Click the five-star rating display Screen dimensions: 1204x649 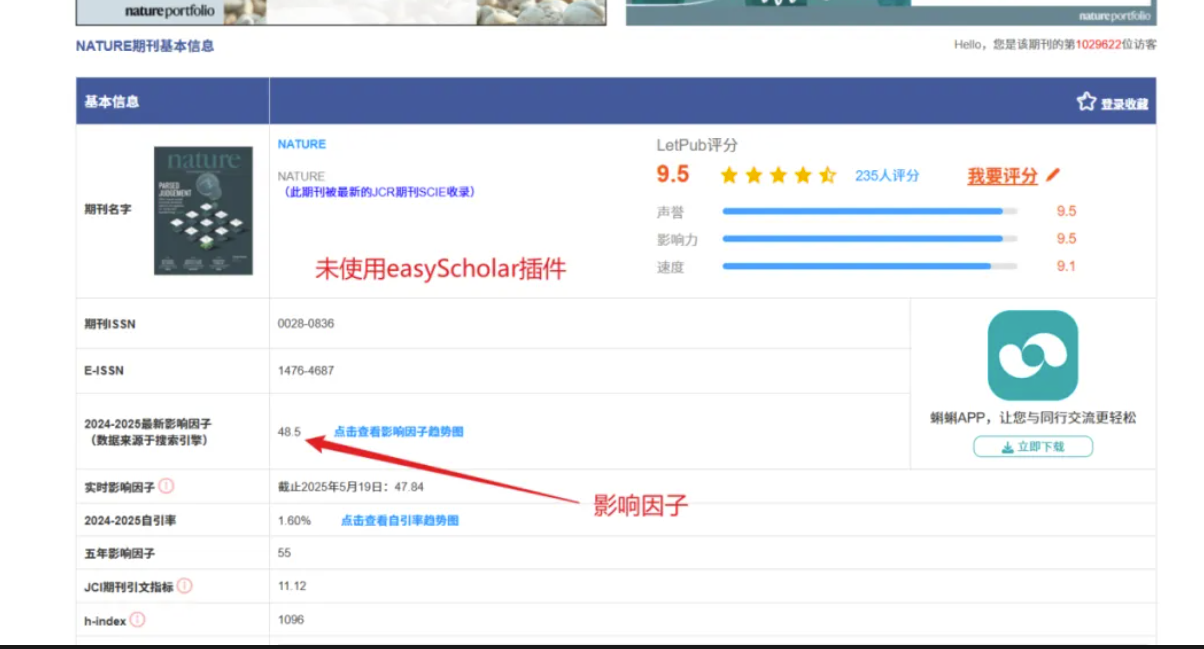[x=778, y=176]
